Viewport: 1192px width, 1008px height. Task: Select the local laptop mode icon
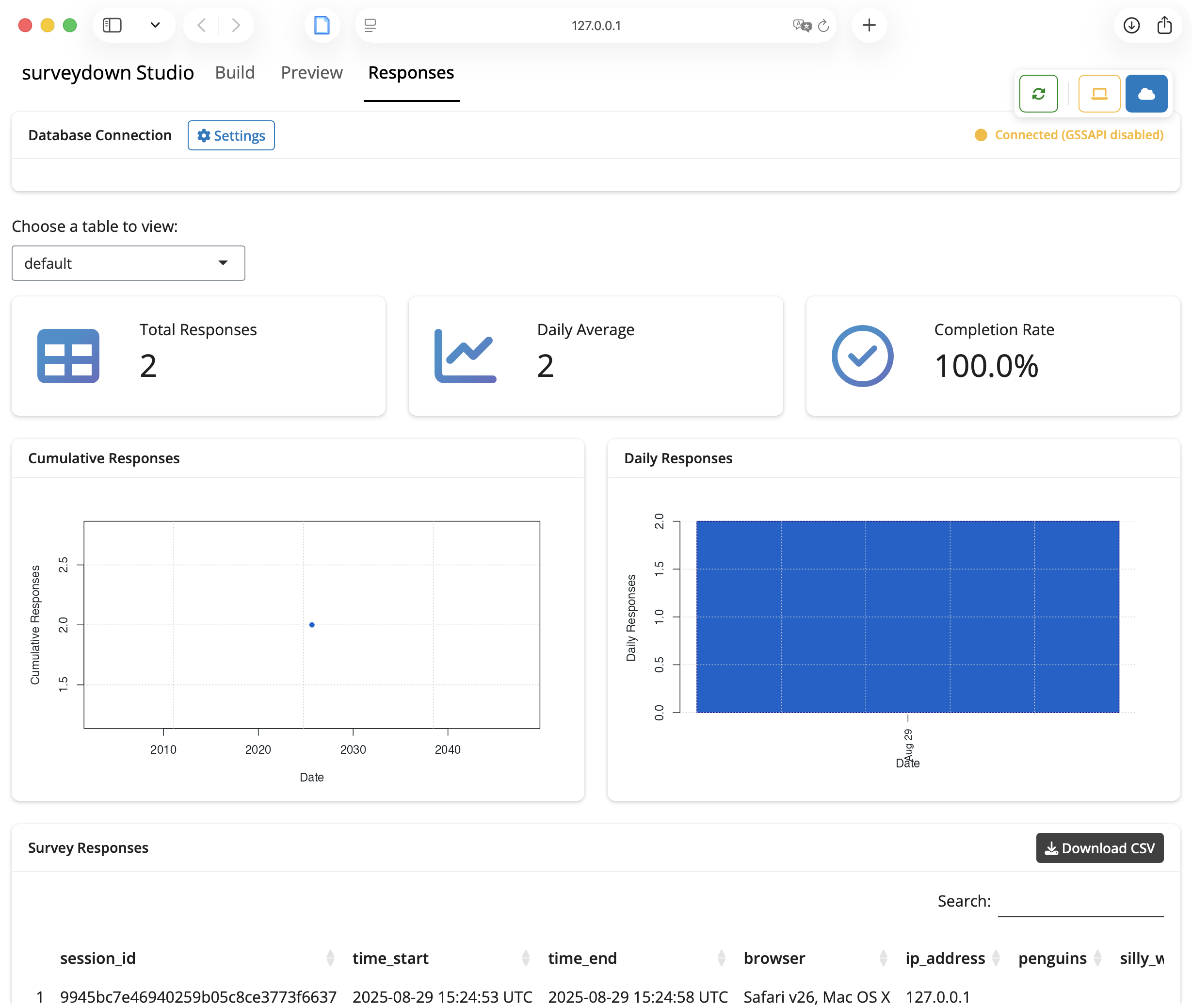(1099, 94)
